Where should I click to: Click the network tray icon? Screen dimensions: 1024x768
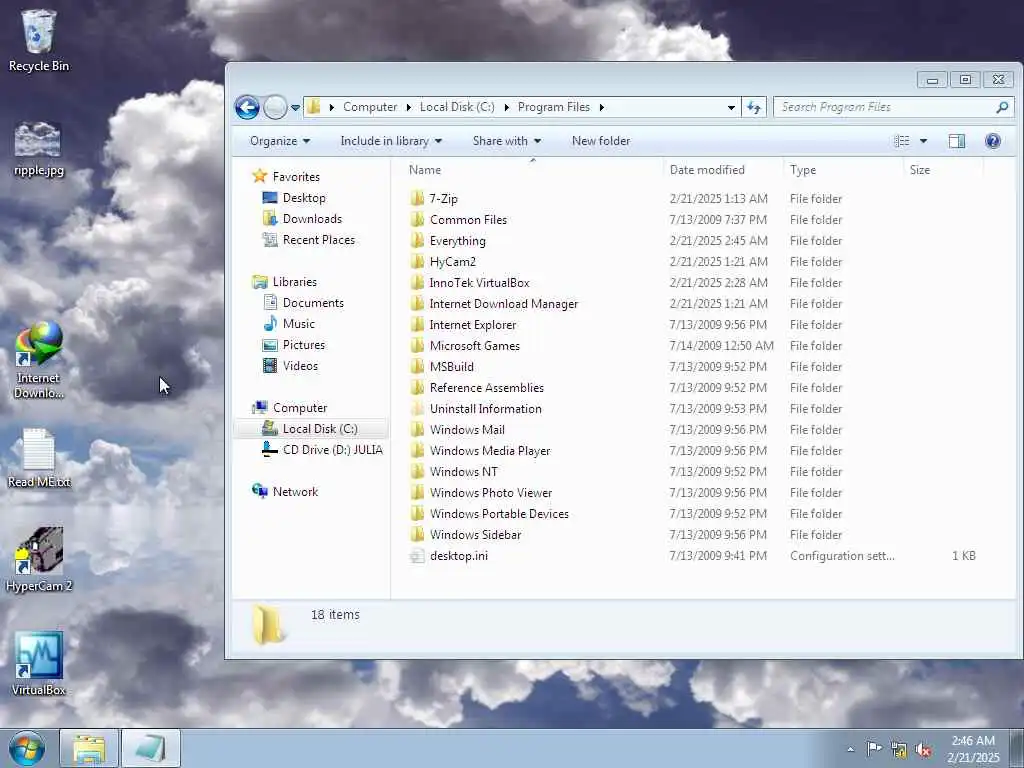click(899, 750)
